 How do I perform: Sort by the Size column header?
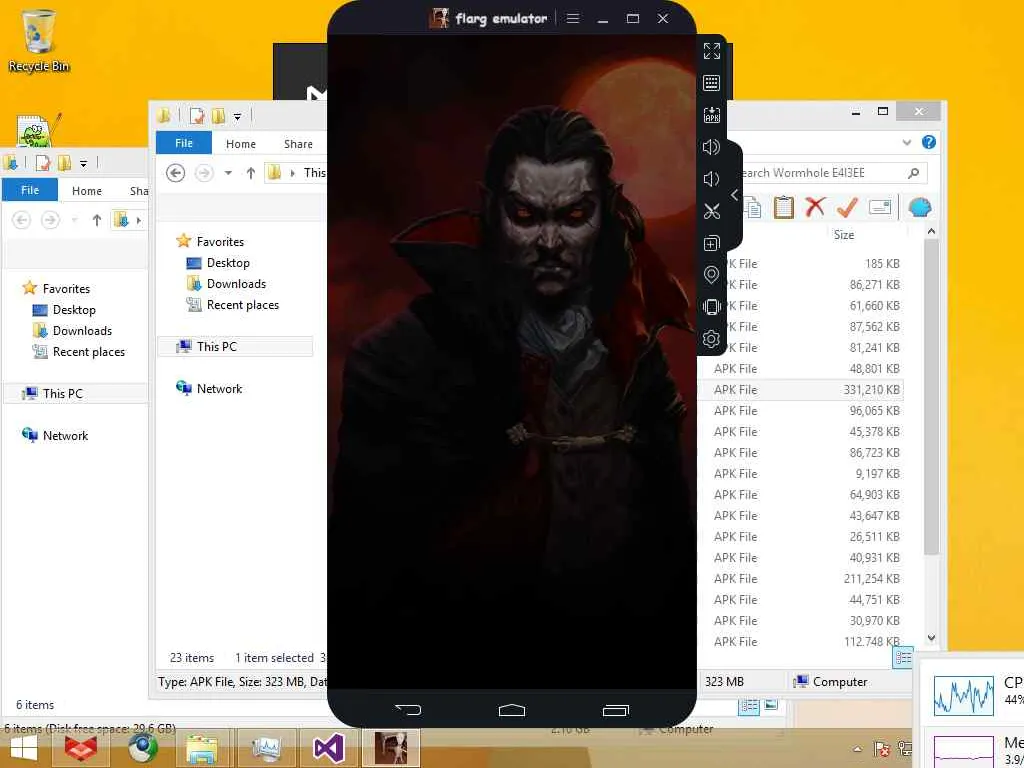844,234
